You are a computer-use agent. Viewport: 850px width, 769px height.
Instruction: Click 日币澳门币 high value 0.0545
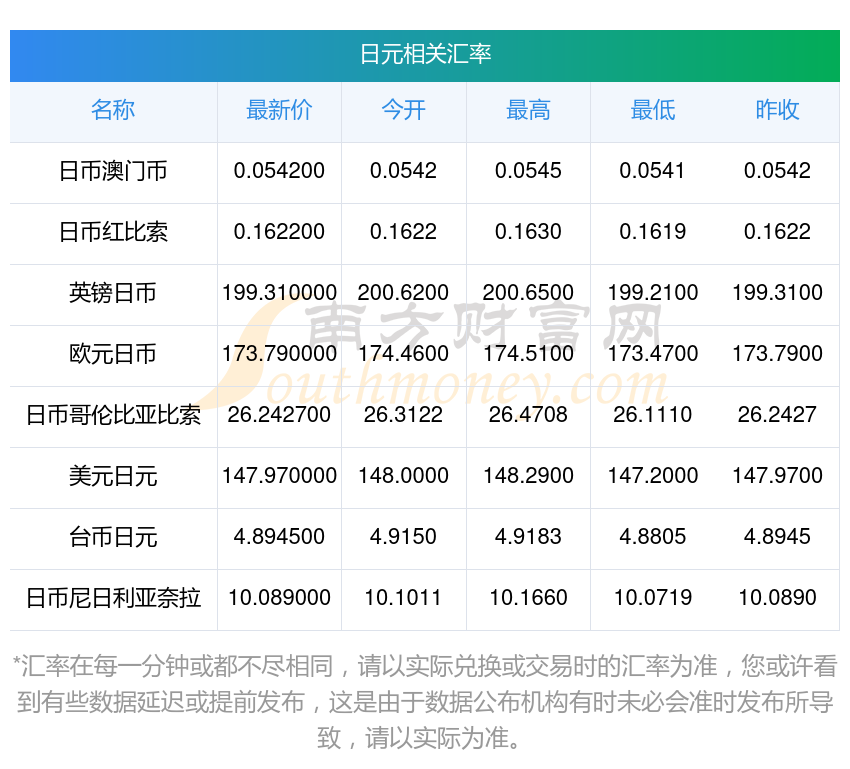(528, 171)
